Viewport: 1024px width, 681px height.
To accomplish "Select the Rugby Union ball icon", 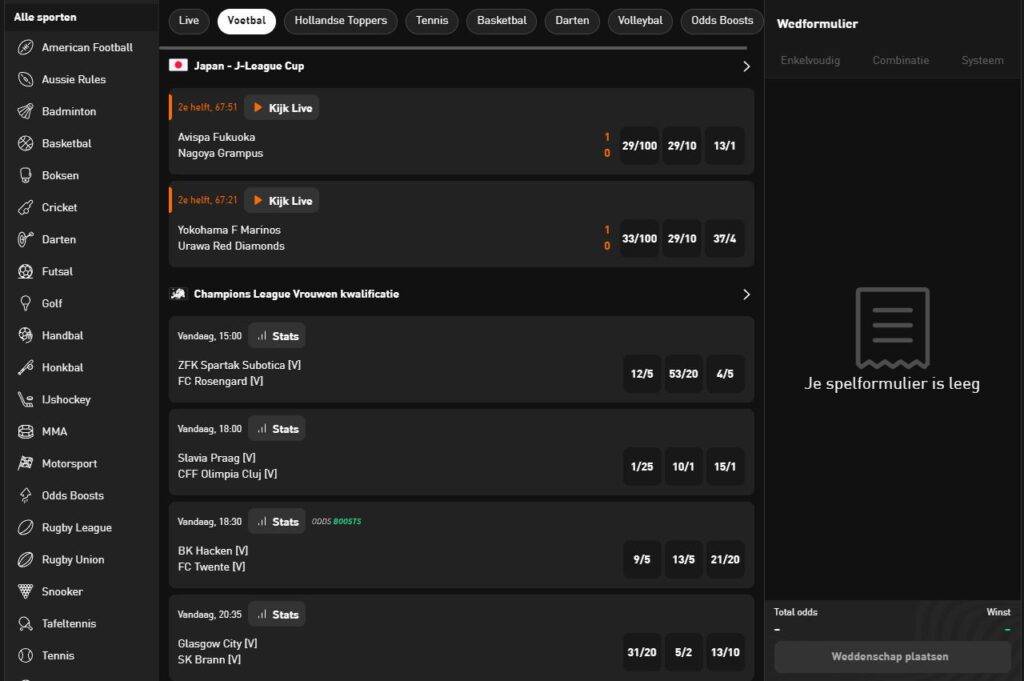I will point(25,559).
